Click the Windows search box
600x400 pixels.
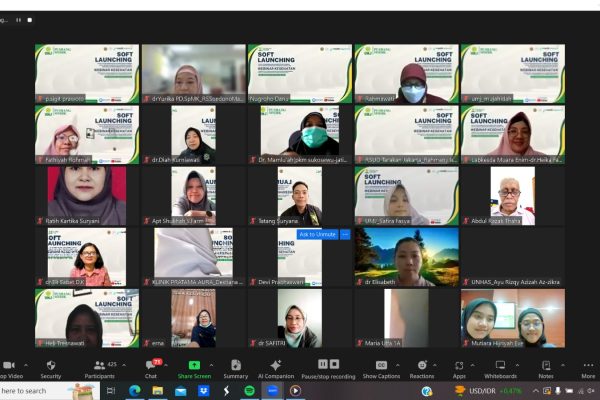(50, 391)
